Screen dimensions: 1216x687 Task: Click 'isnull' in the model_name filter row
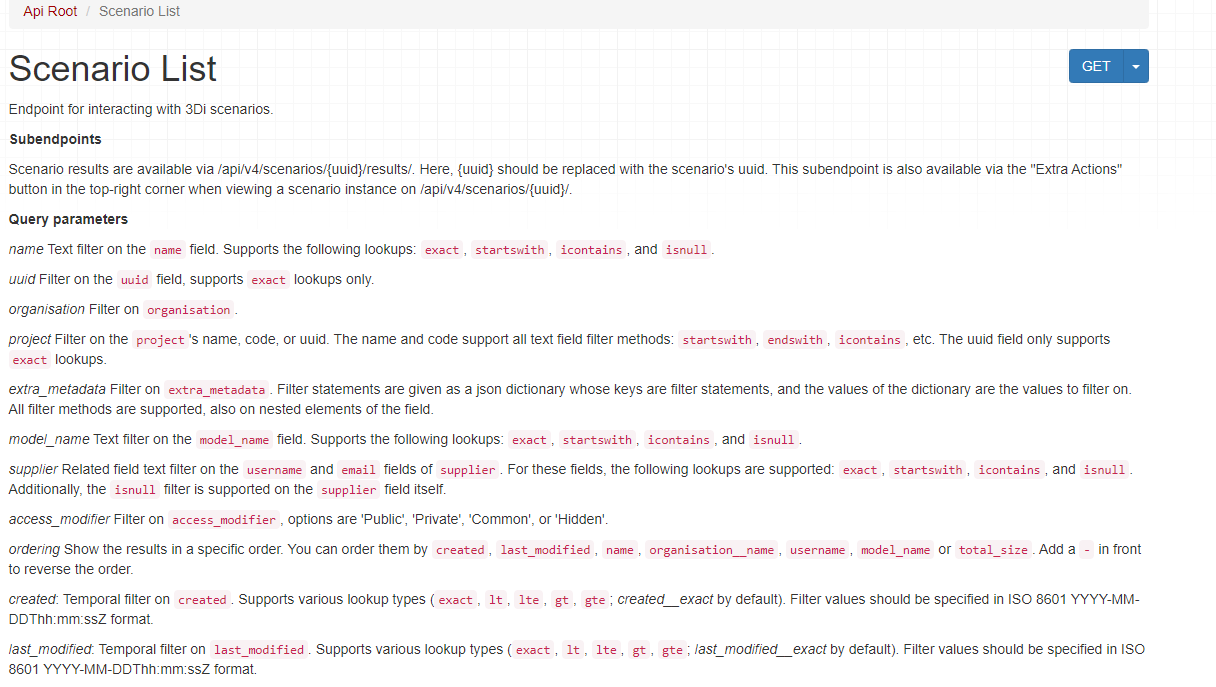click(774, 440)
